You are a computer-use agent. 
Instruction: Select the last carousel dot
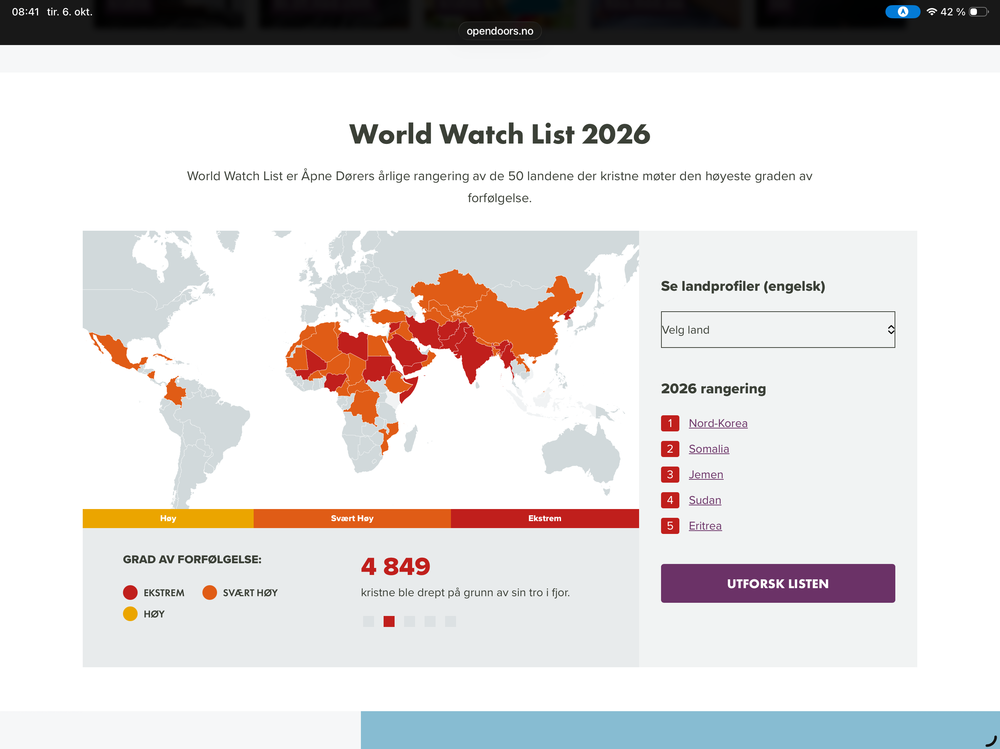click(x=450, y=621)
